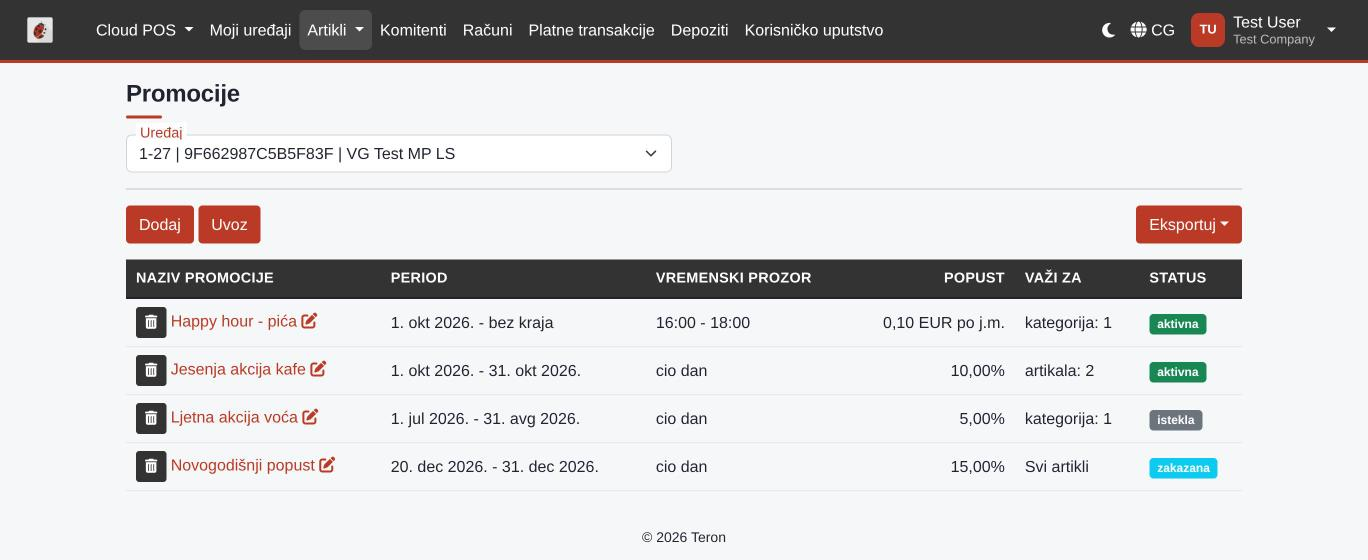Screen dimensions: 1368x560
Task: Click the TU user avatar
Action: [x=1208, y=30]
